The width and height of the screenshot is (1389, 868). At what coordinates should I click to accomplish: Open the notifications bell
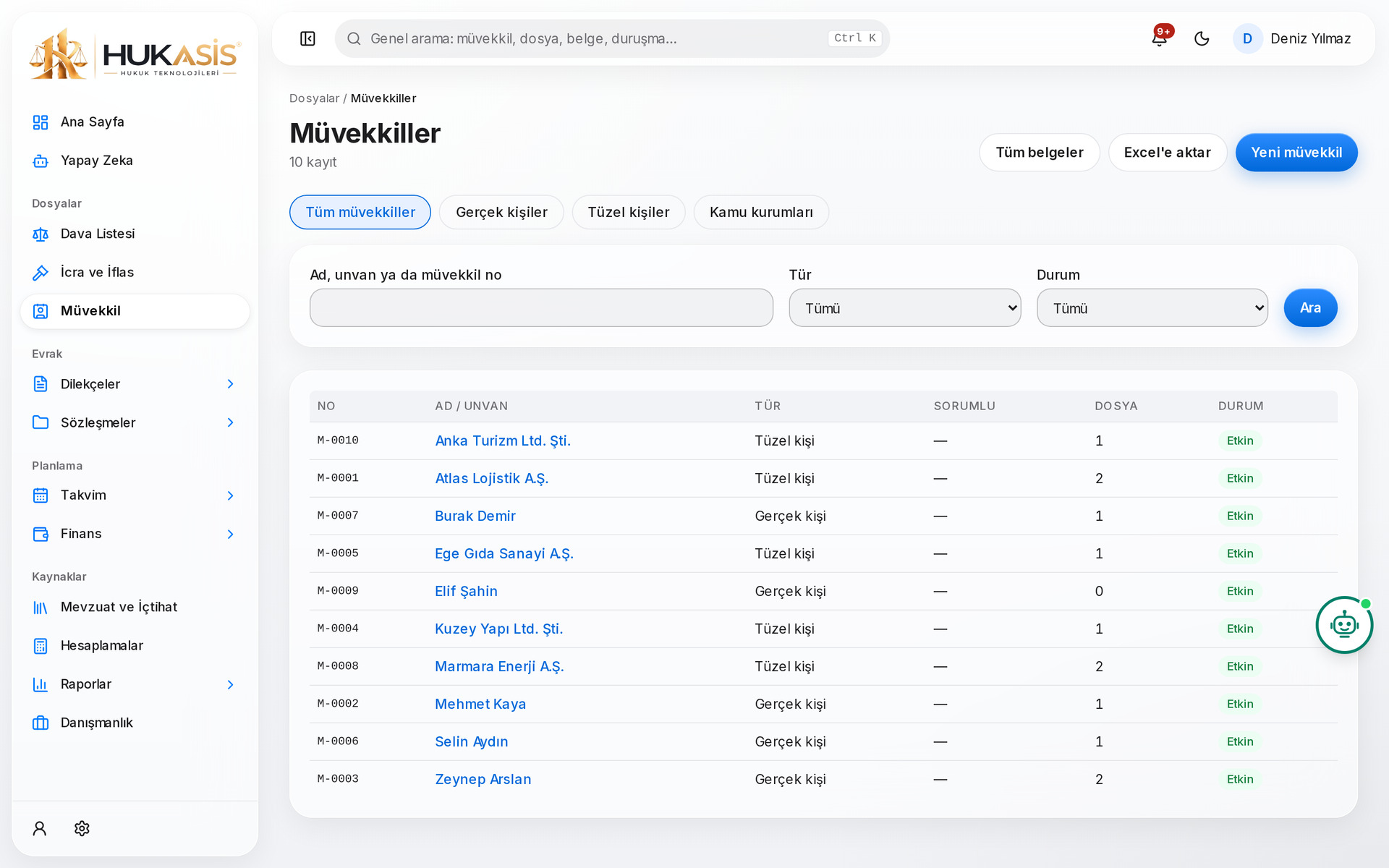(x=1160, y=38)
